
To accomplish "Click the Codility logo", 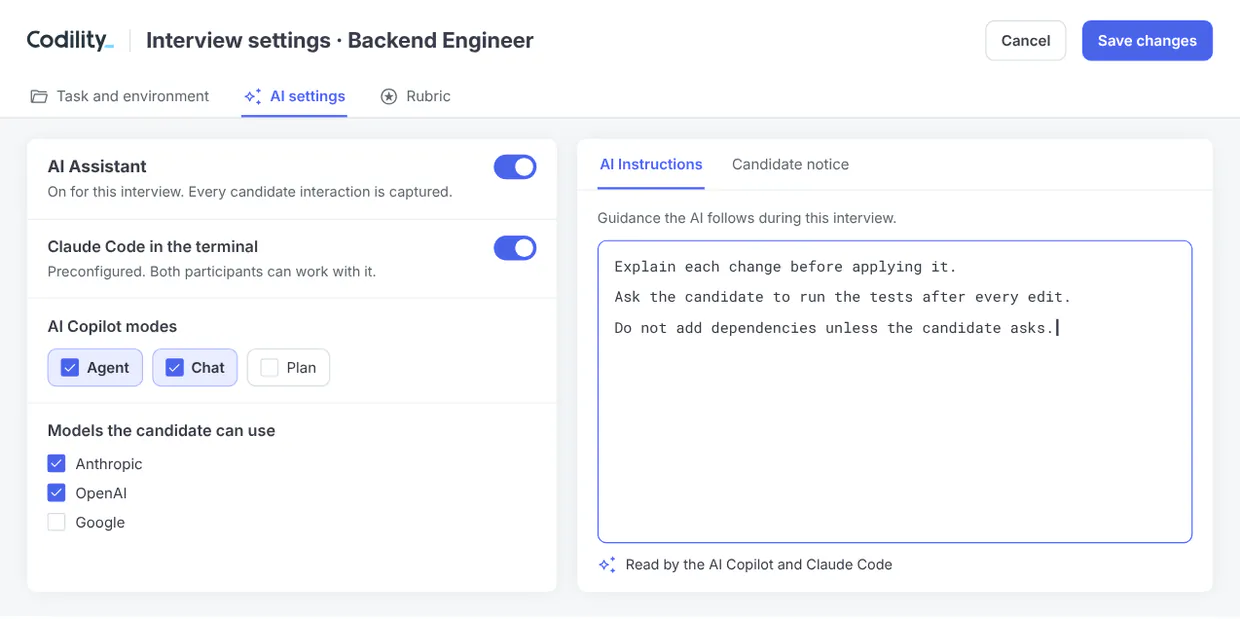I will 70,40.
